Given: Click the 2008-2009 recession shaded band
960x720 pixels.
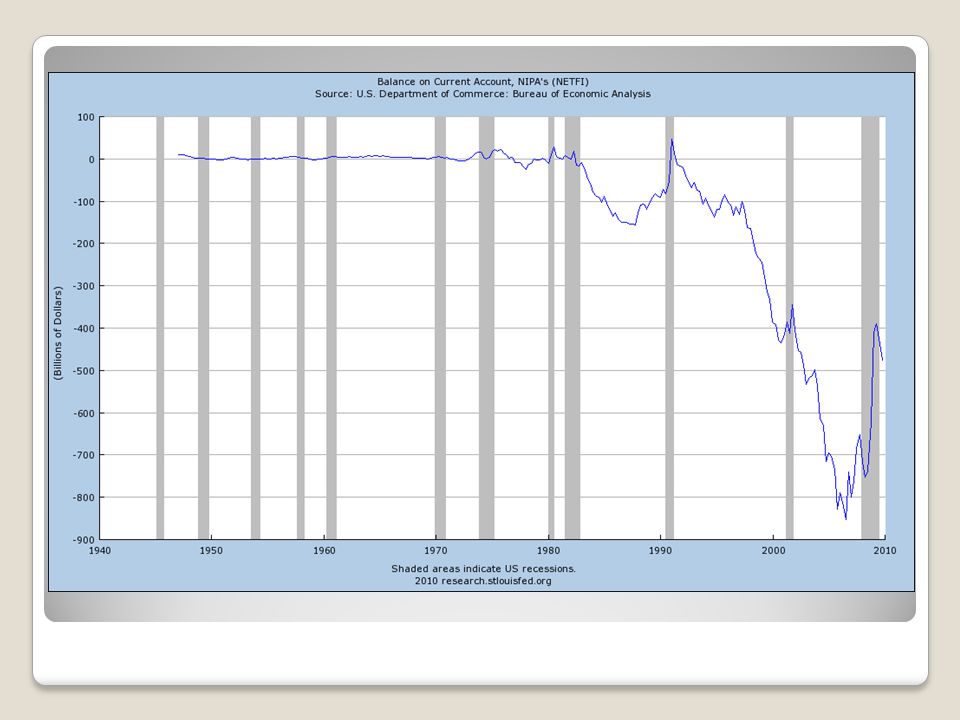Looking at the screenshot, I should tap(870, 328).
